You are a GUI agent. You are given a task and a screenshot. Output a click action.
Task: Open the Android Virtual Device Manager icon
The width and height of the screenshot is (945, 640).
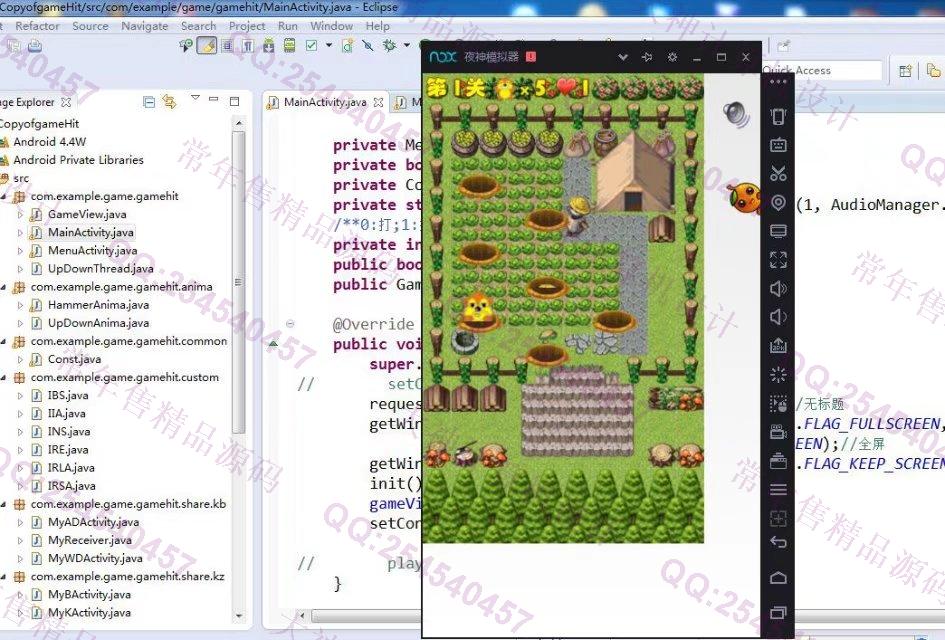tap(289, 46)
